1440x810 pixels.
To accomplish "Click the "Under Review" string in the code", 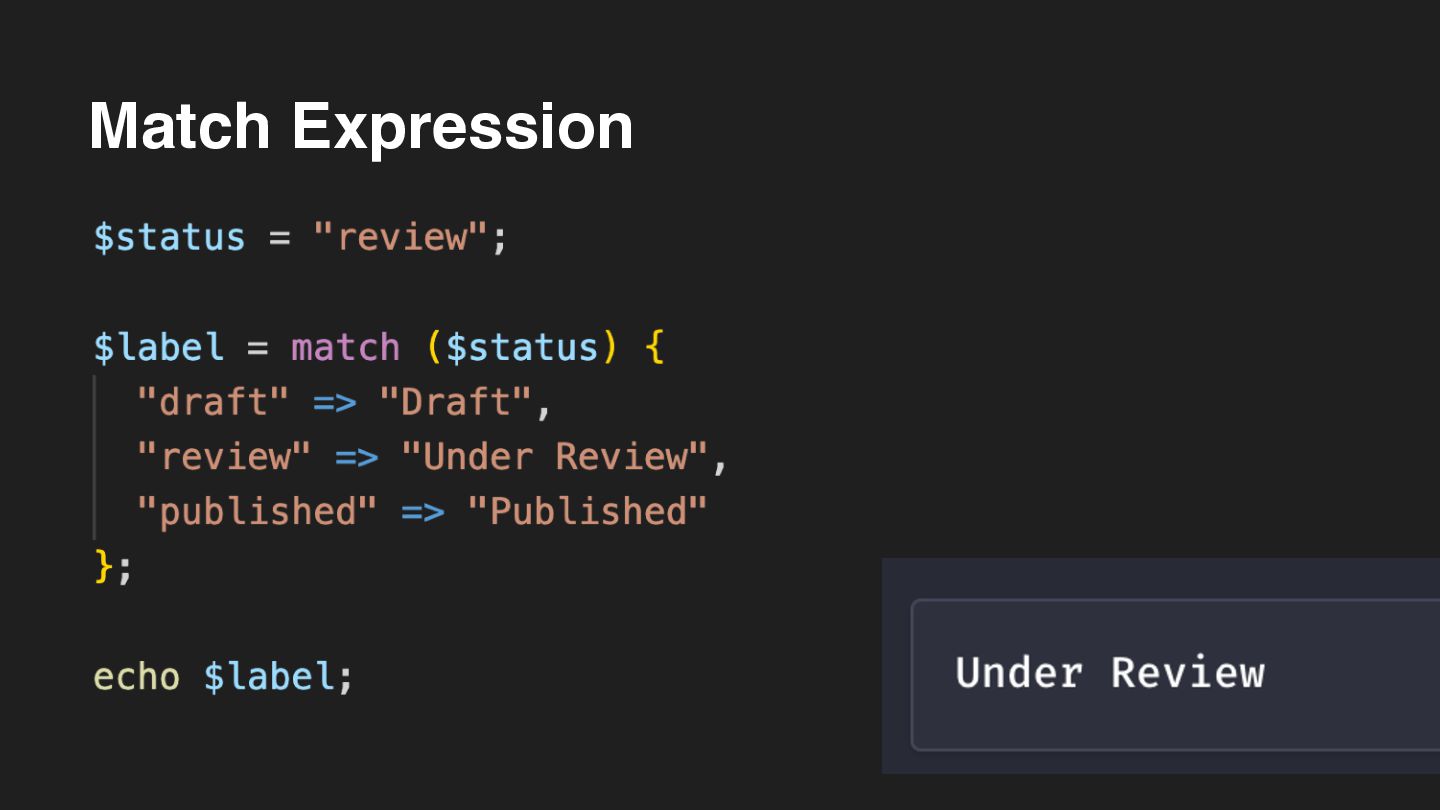I will pyautogui.click(x=554, y=457).
